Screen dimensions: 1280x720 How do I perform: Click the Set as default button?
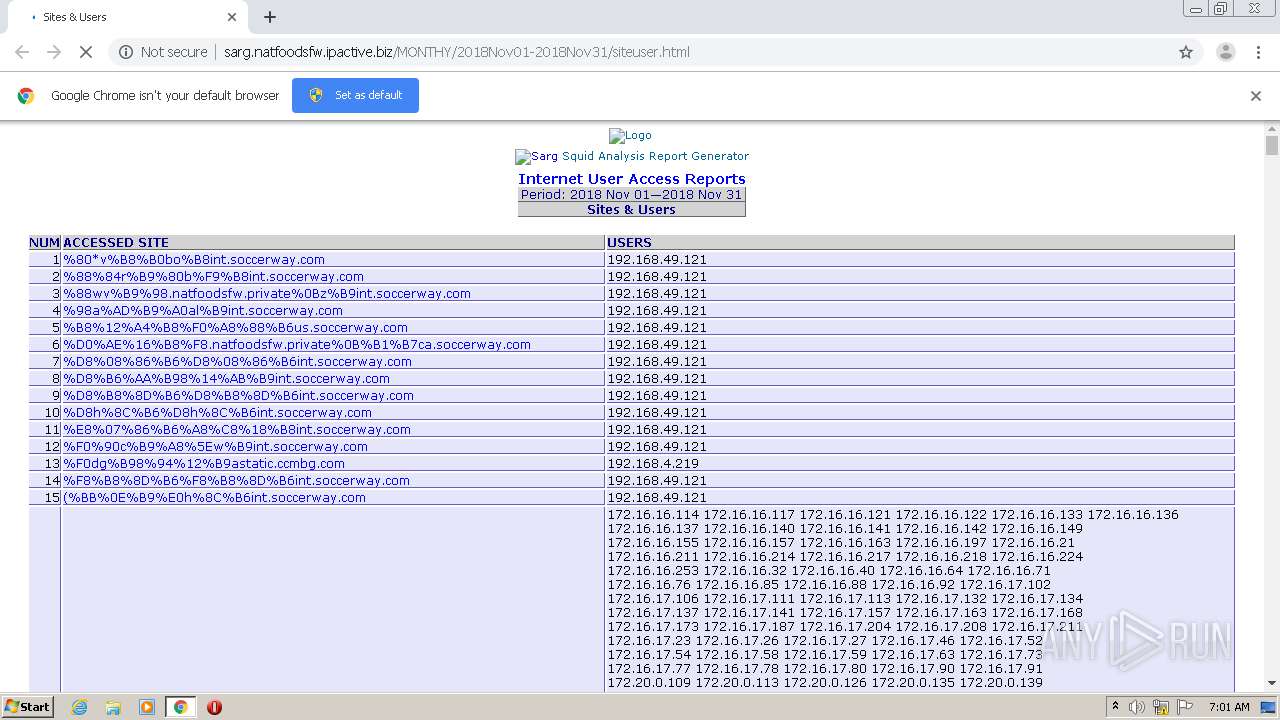click(355, 95)
